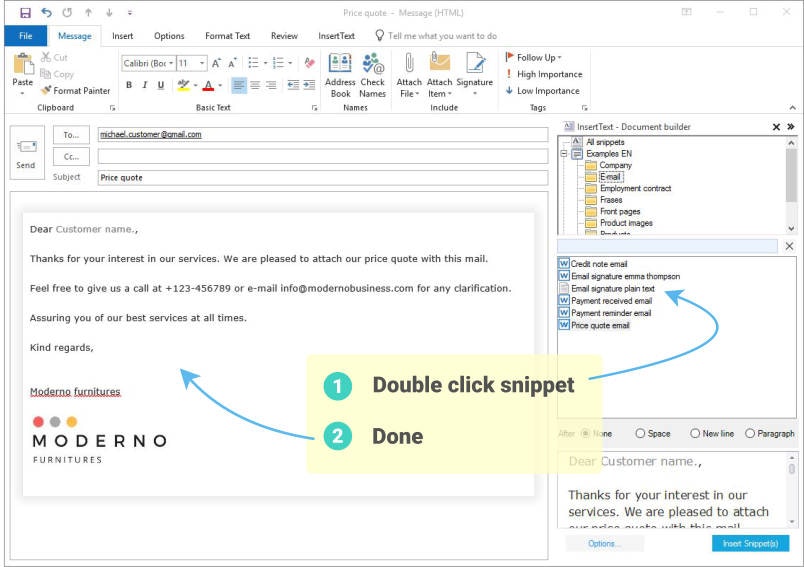Open the File tab
The image size is (804, 567).
coord(26,36)
